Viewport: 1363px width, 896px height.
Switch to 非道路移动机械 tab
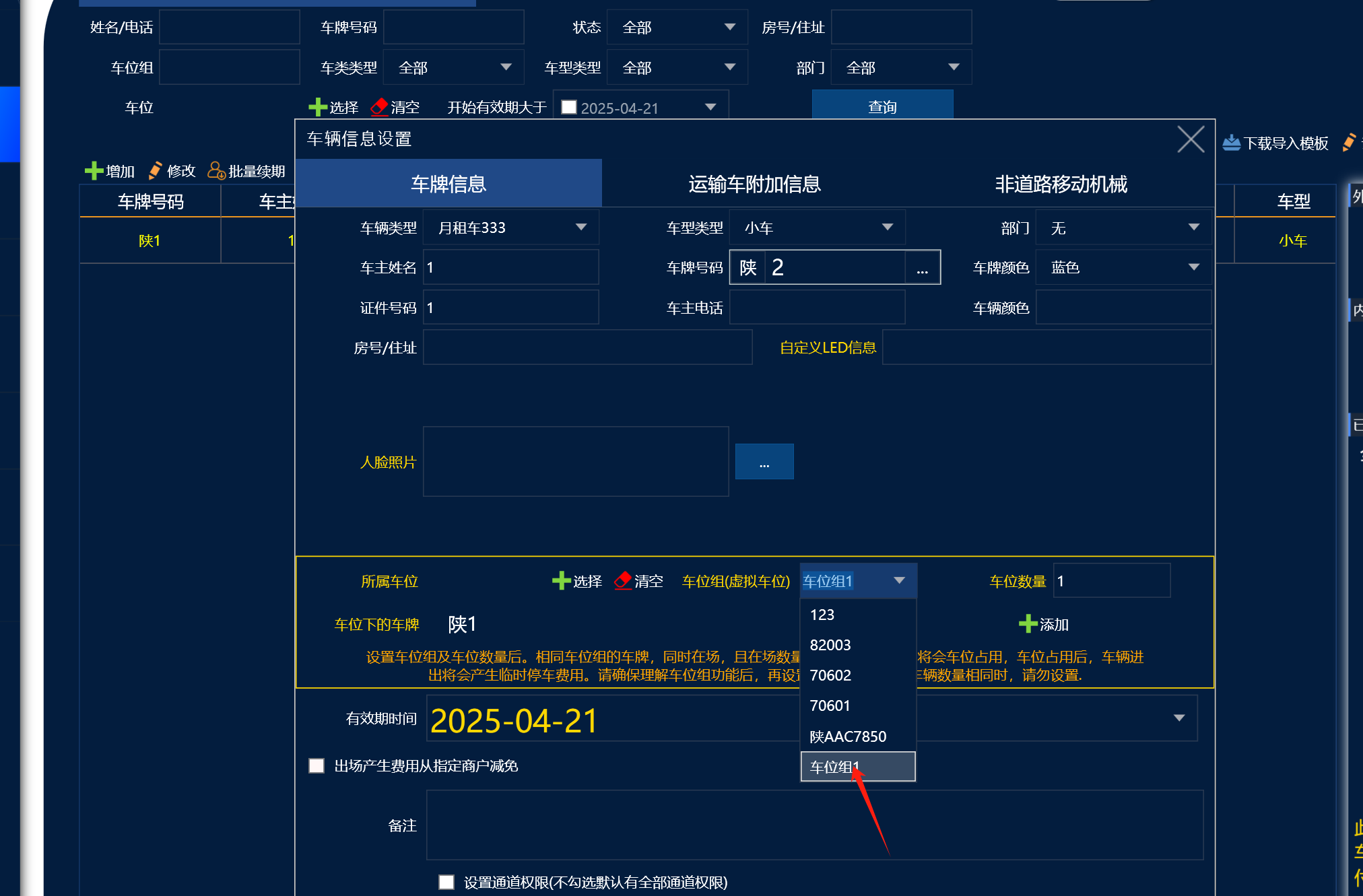1061,183
